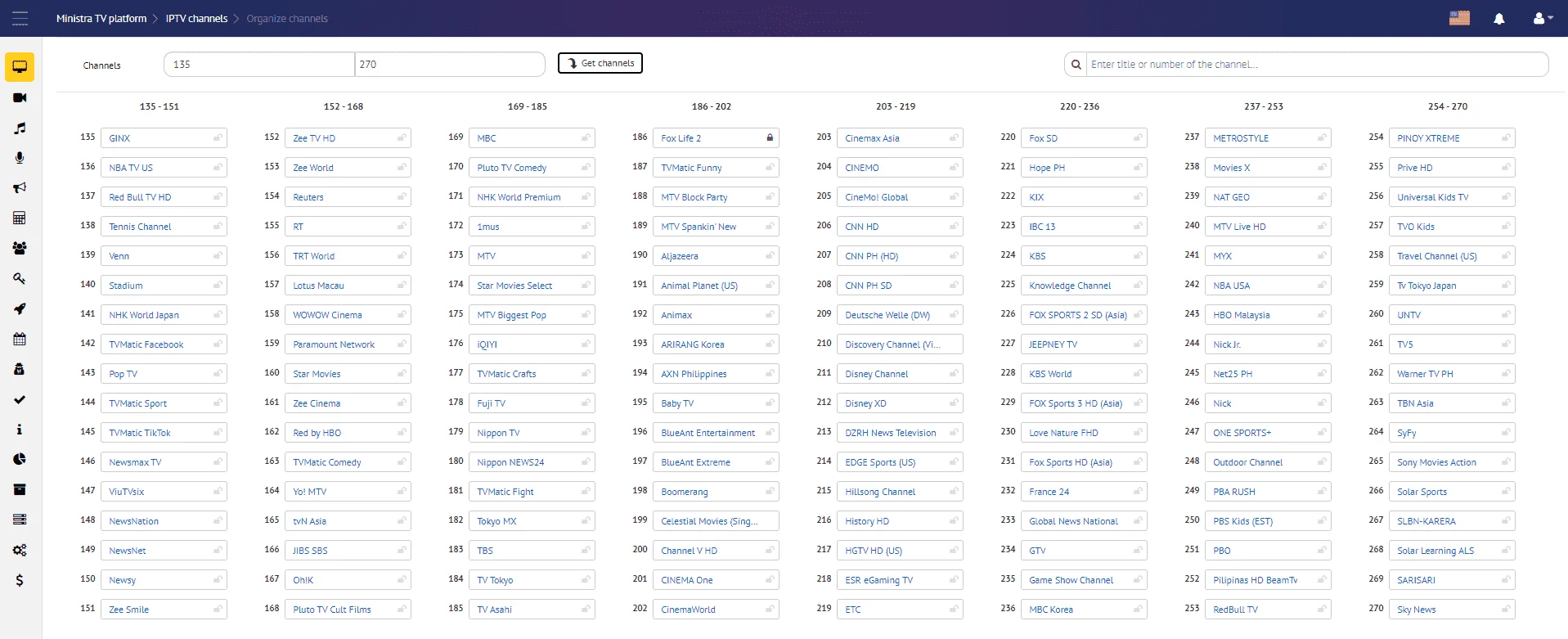
Task: Select the Nippon NEWS24 channel
Action: [532, 462]
